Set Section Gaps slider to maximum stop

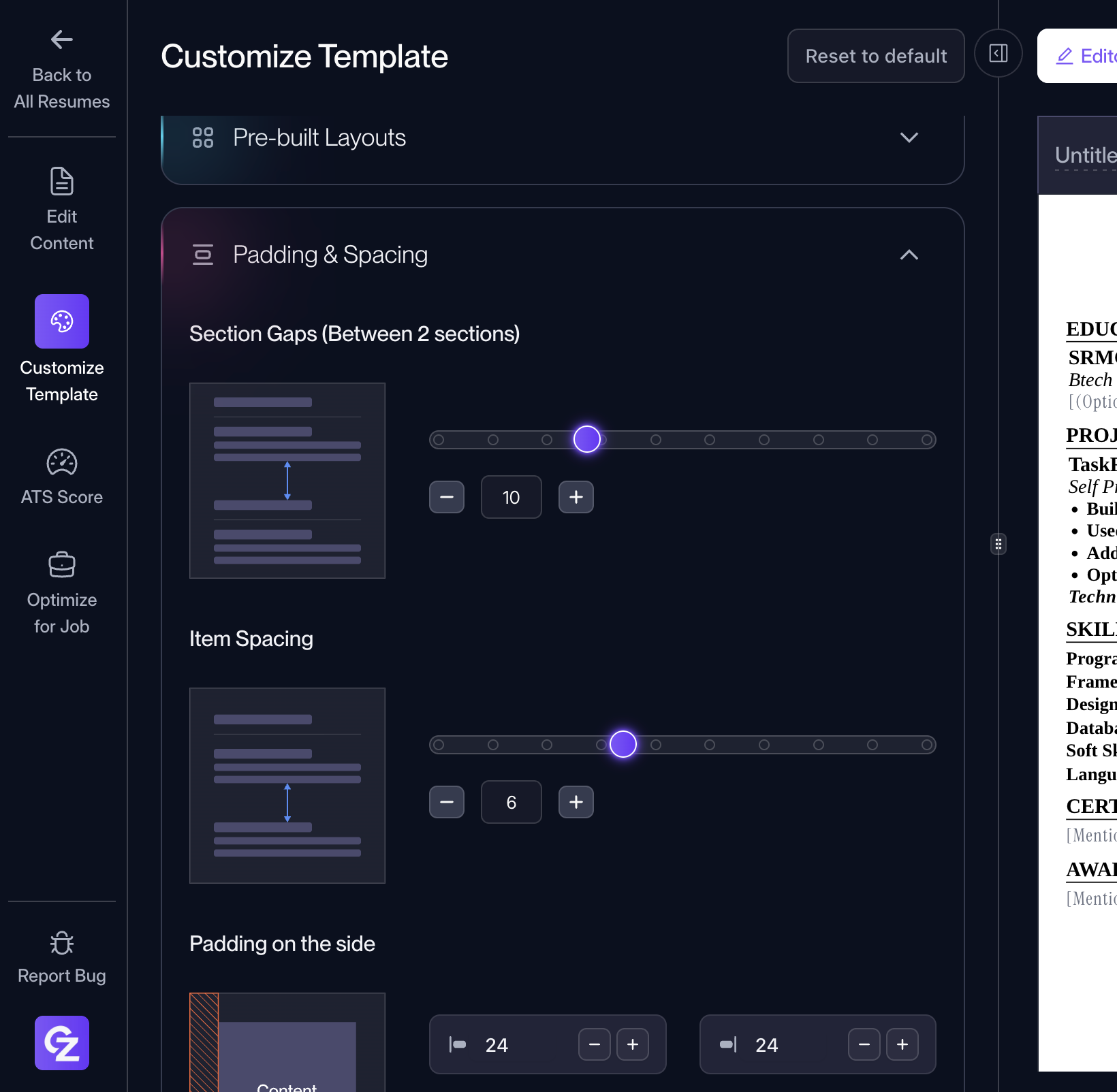click(x=927, y=440)
